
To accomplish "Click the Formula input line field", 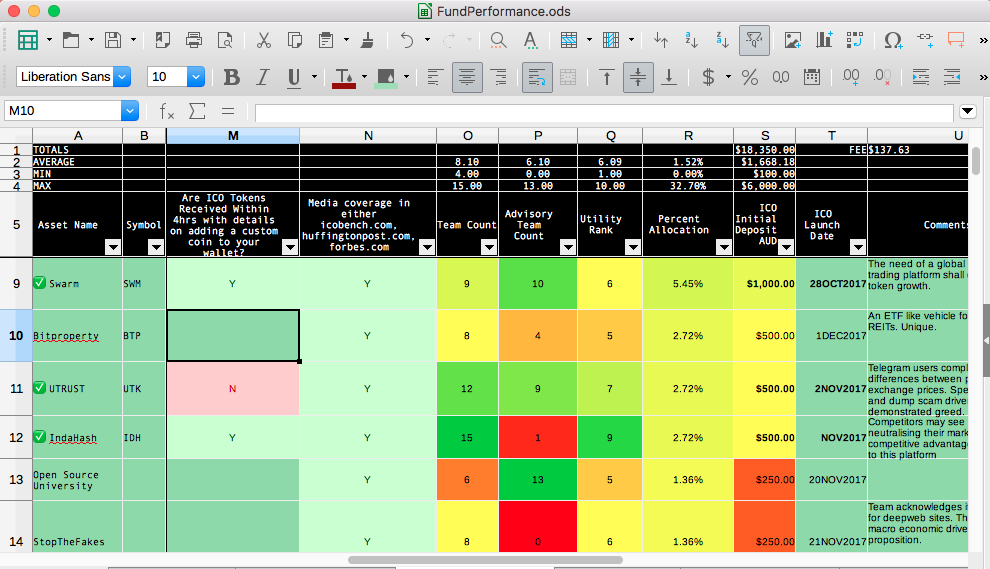I will (604, 112).
